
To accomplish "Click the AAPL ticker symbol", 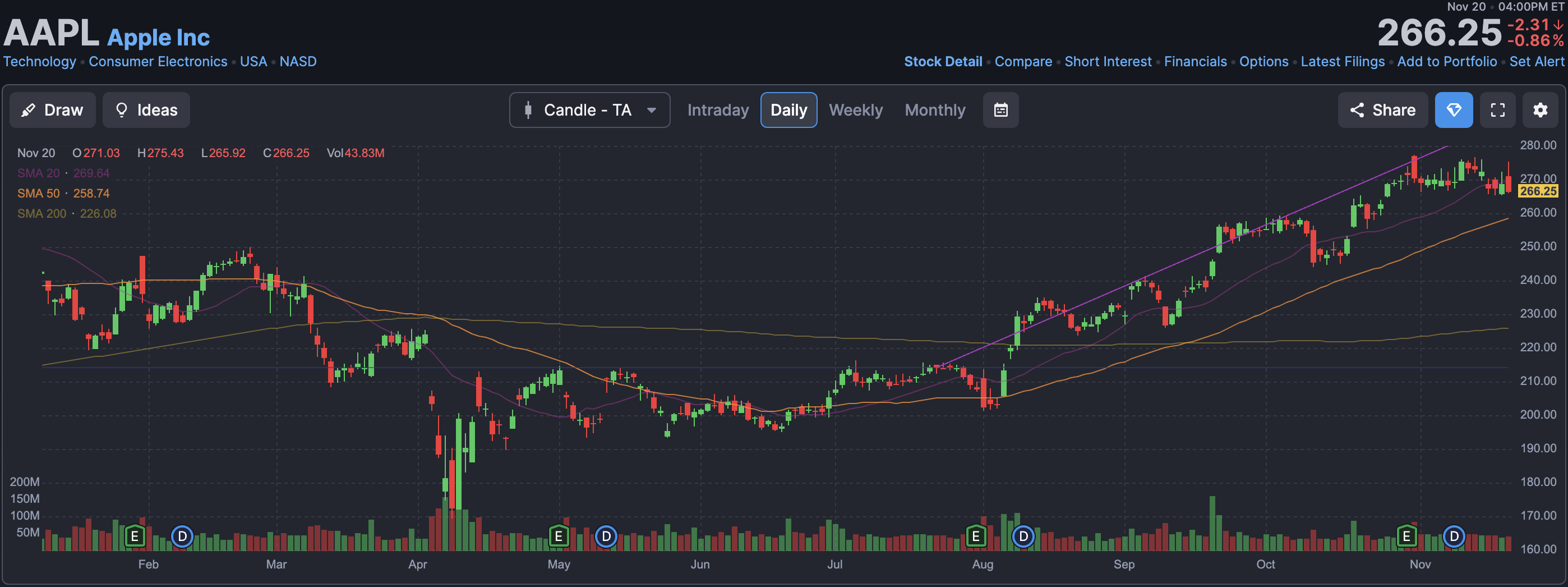I will 50,33.
